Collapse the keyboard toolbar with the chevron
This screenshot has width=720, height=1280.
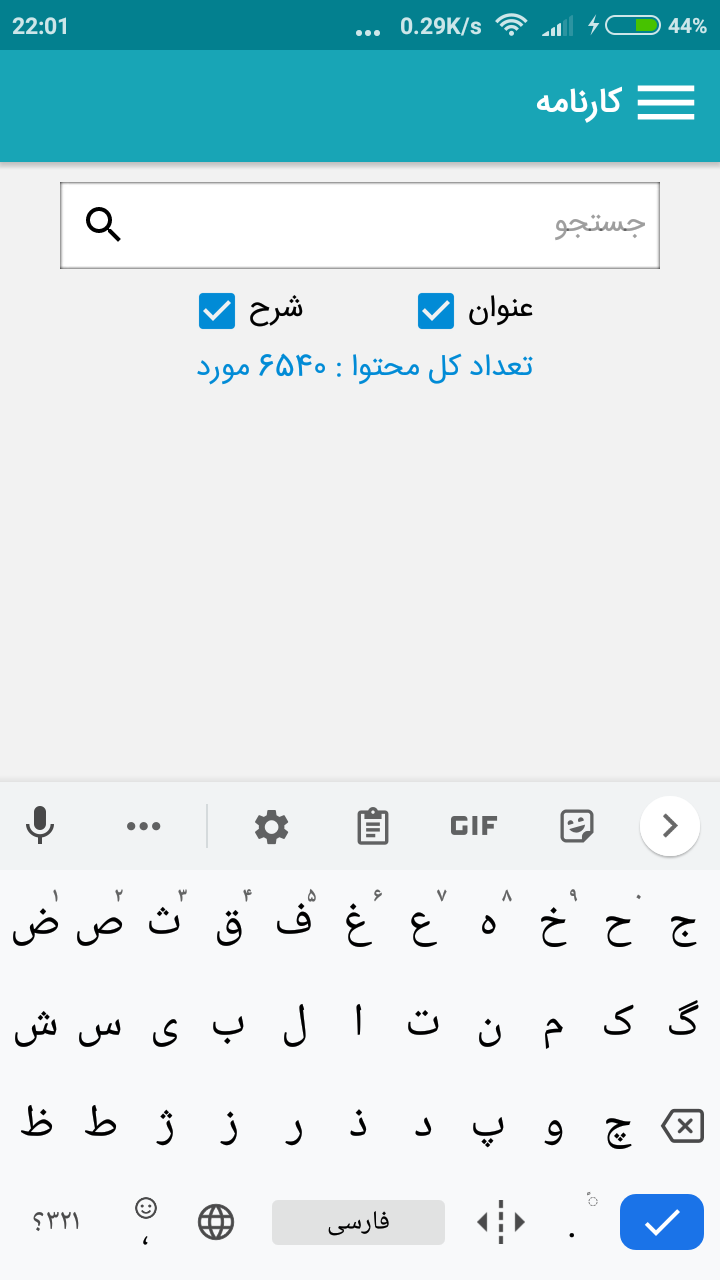(669, 826)
